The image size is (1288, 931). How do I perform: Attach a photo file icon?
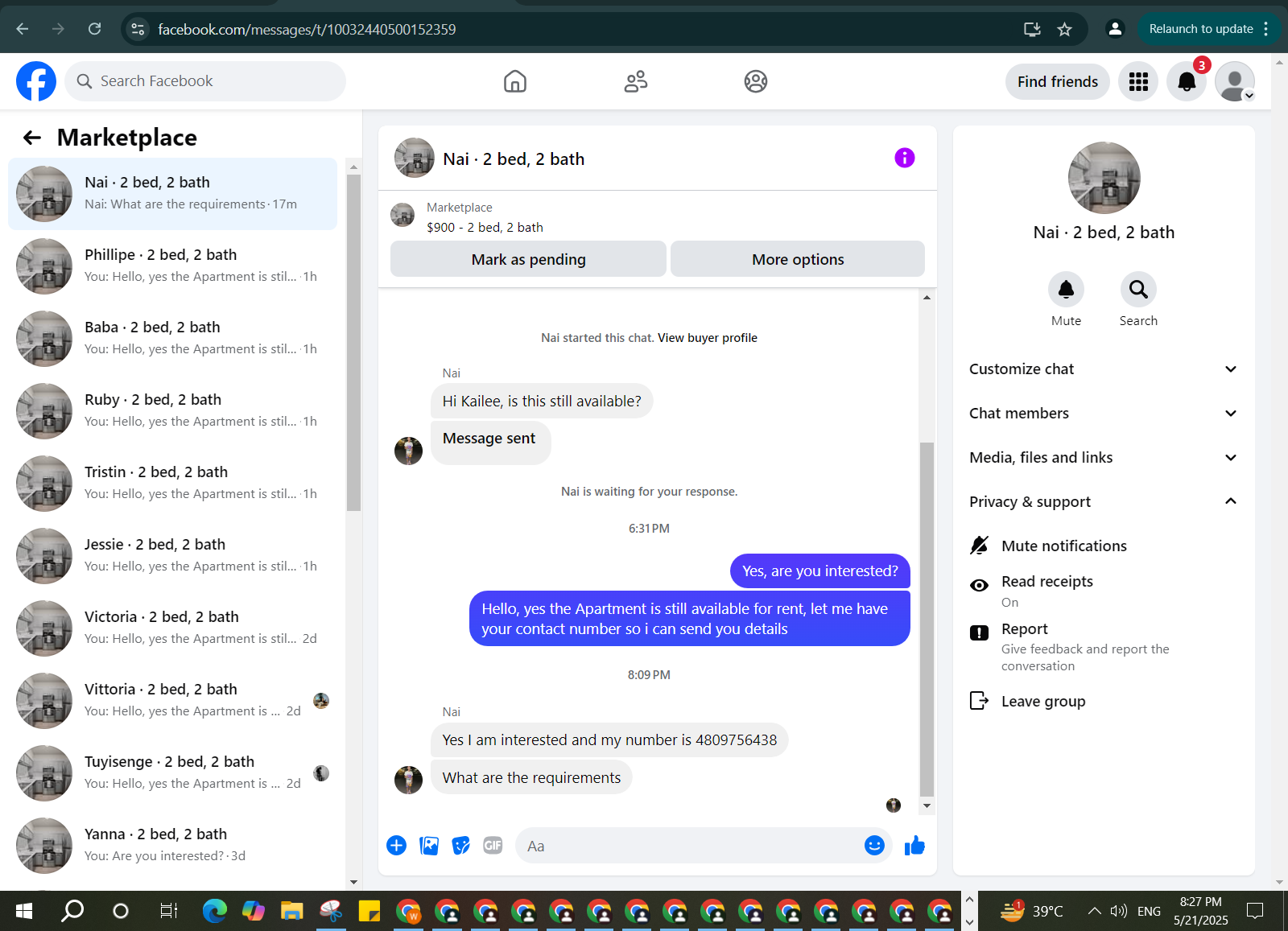point(429,845)
